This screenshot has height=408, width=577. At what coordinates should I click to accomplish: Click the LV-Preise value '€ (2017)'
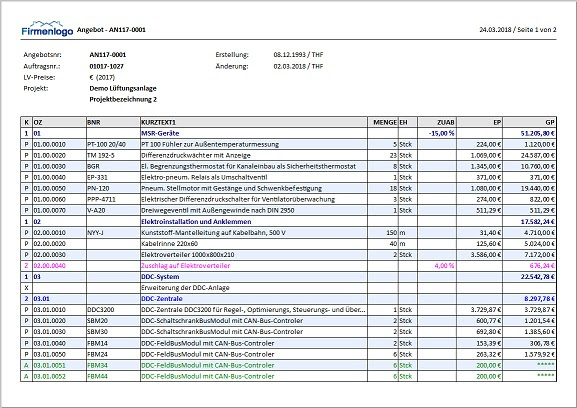(102, 78)
